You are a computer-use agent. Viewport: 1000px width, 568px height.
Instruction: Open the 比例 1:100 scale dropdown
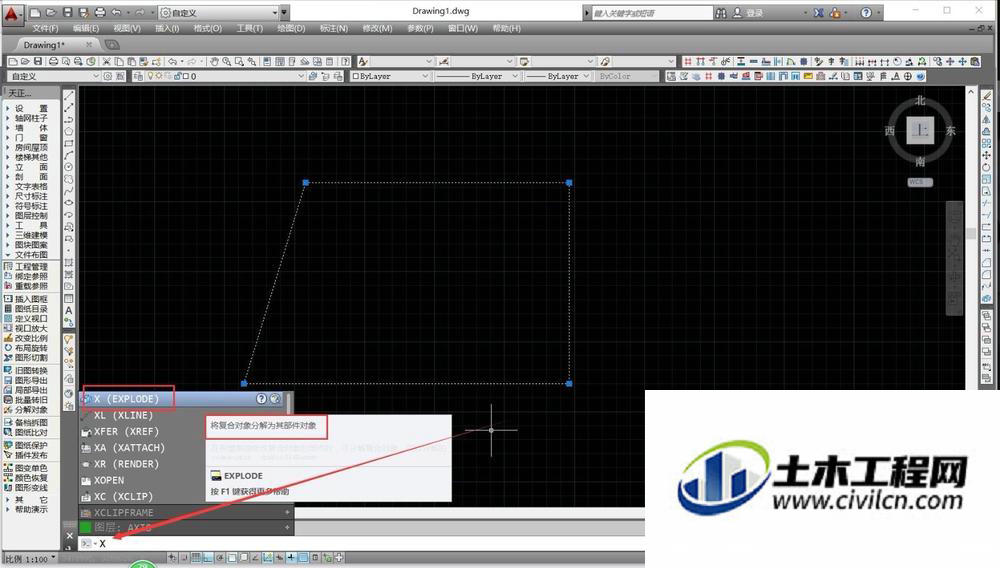tap(30, 559)
